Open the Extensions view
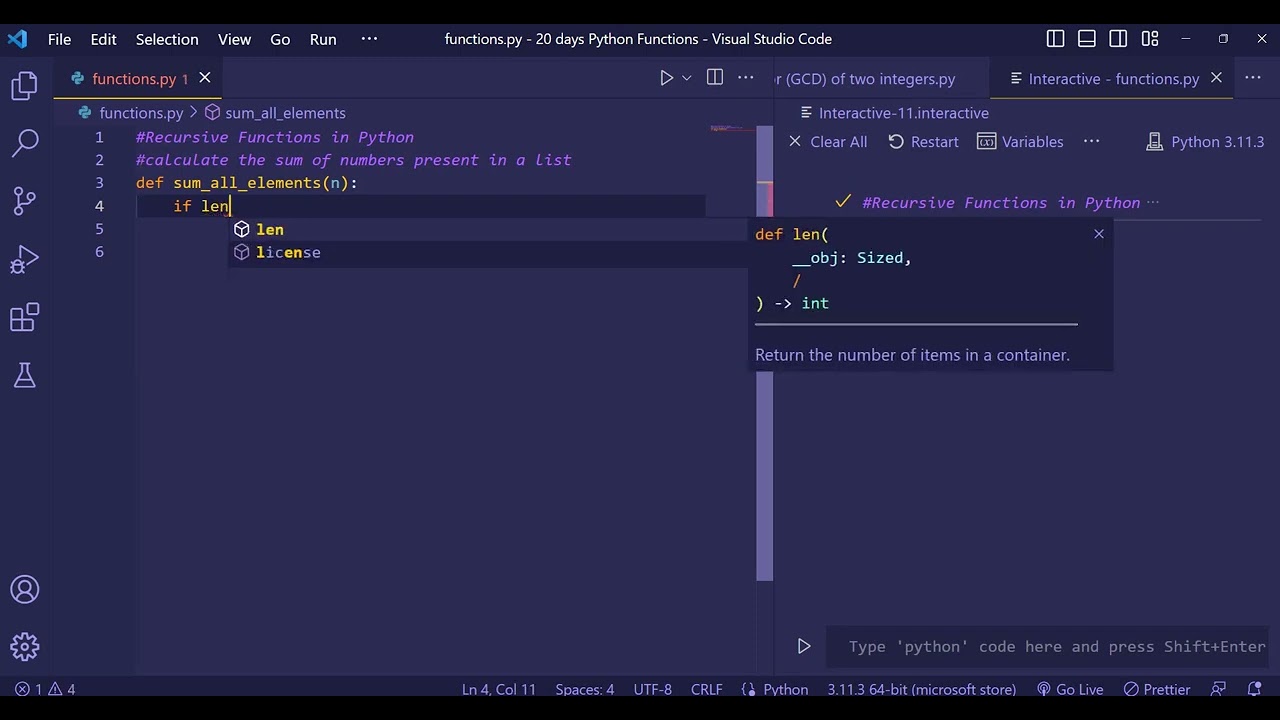 tap(25, 318)
